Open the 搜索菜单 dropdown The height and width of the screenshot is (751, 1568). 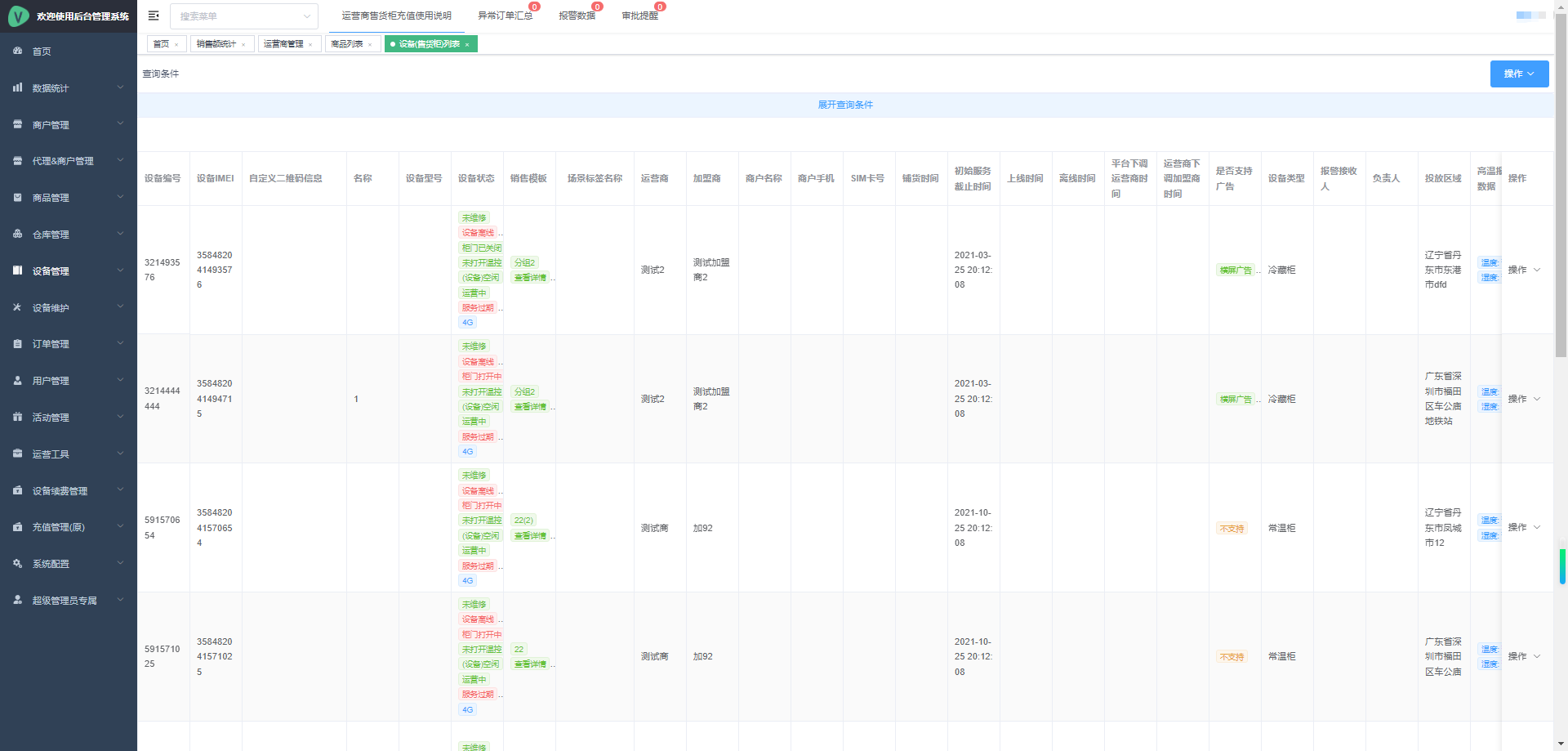pyautogui.click(x=243, y=16)
